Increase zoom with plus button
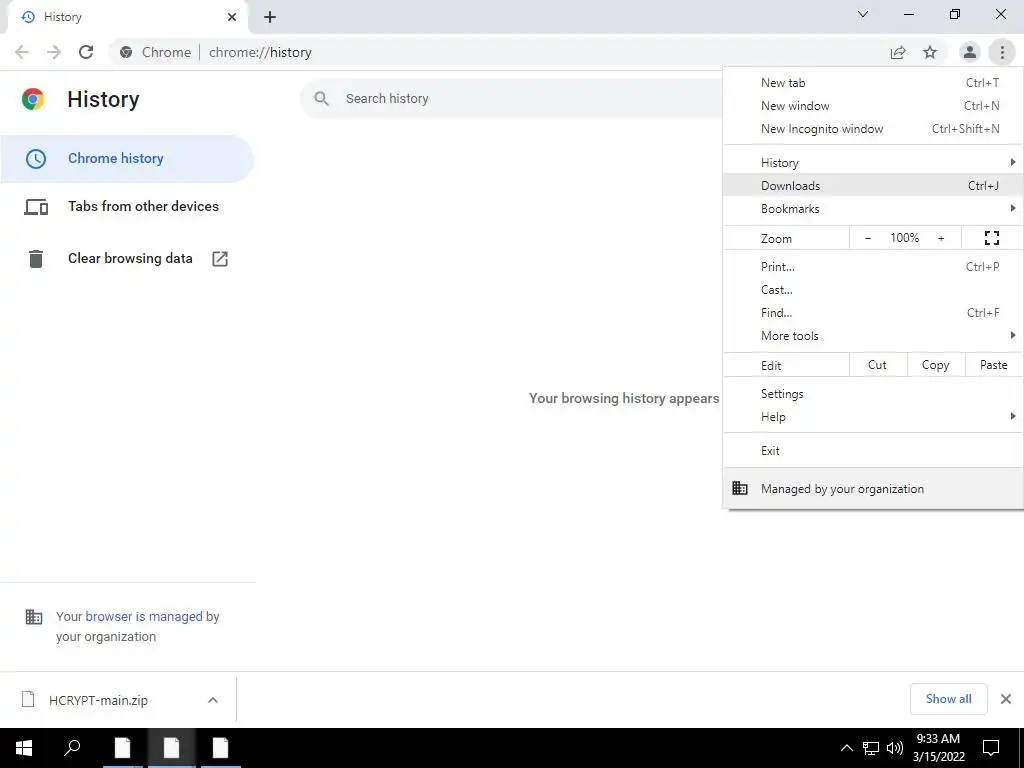Image resolution: width=1024 pixels, height=768 pixels. pos(941,238)
